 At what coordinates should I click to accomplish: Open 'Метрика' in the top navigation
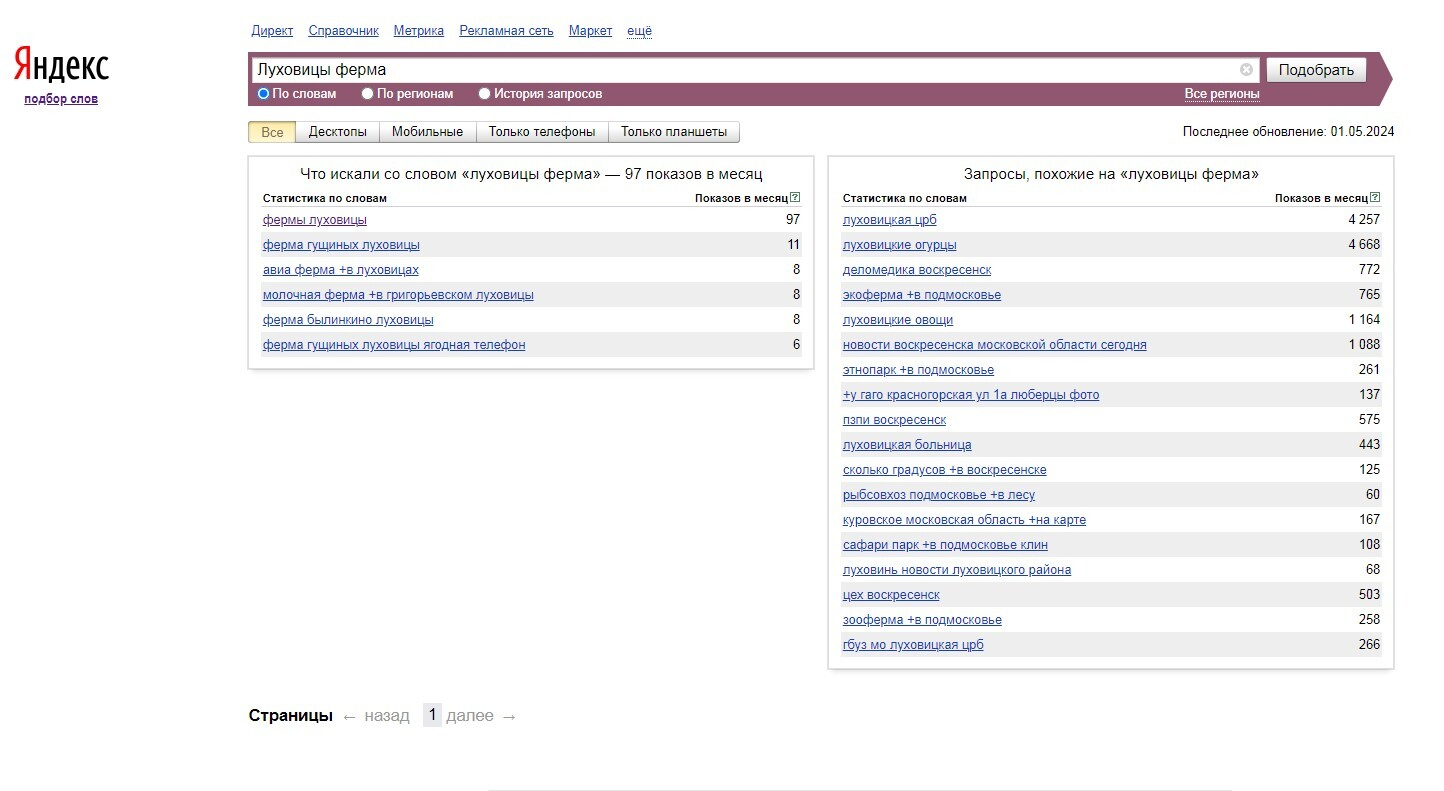pyautogui.click(x=419, y=31)
